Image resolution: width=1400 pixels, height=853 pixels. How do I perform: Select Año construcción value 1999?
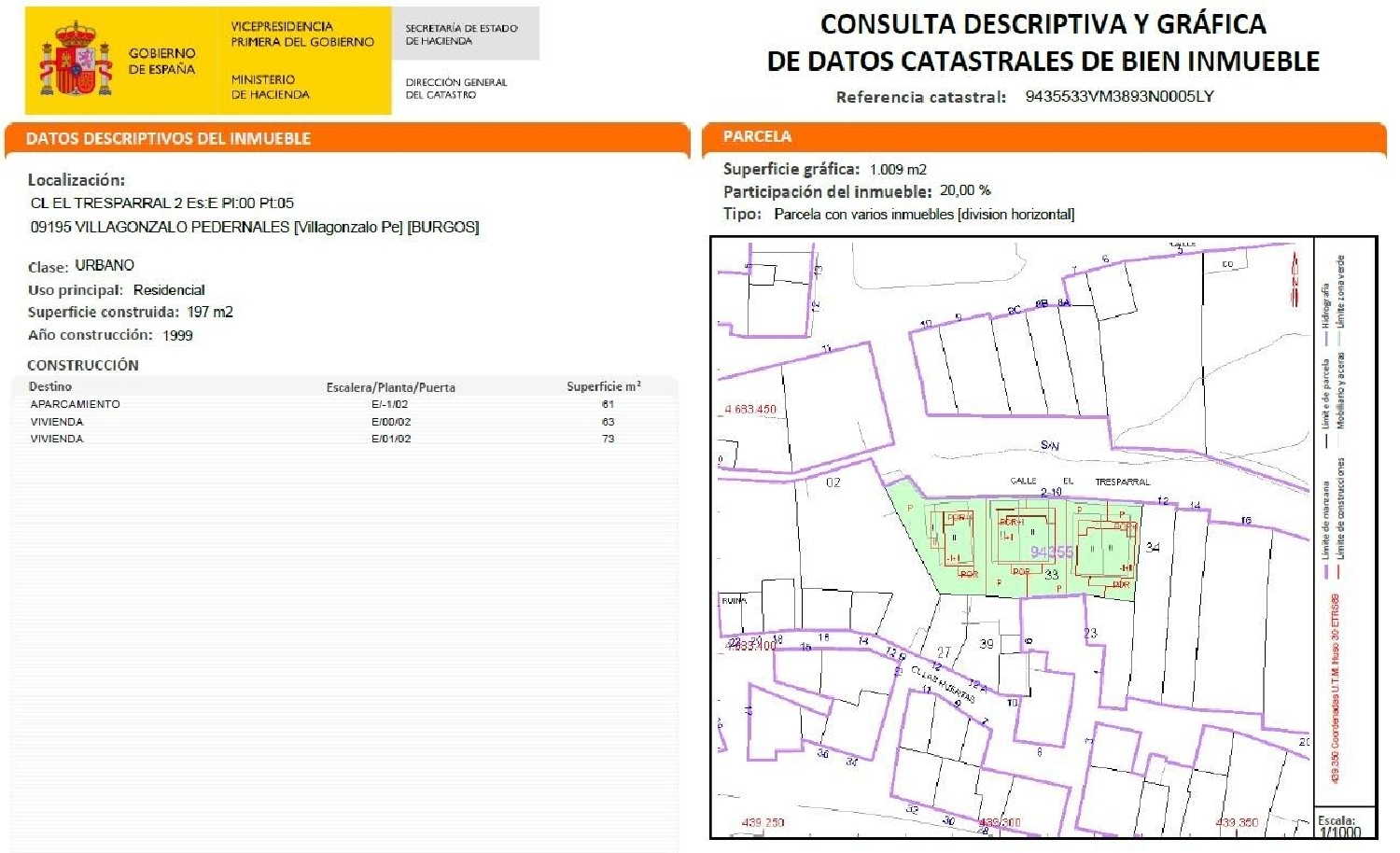point(177,335)
